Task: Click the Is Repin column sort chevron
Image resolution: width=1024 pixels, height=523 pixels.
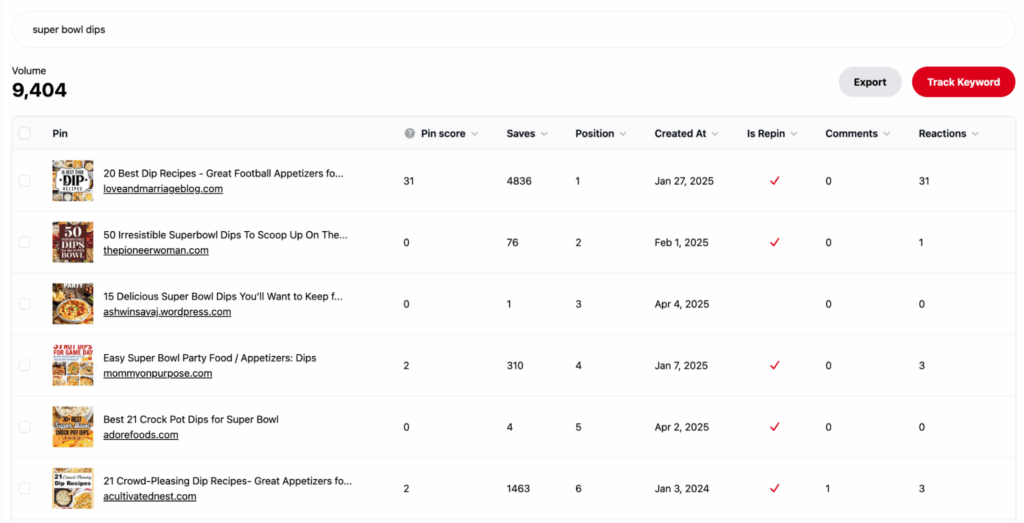Action: click(x=794, y=134)
